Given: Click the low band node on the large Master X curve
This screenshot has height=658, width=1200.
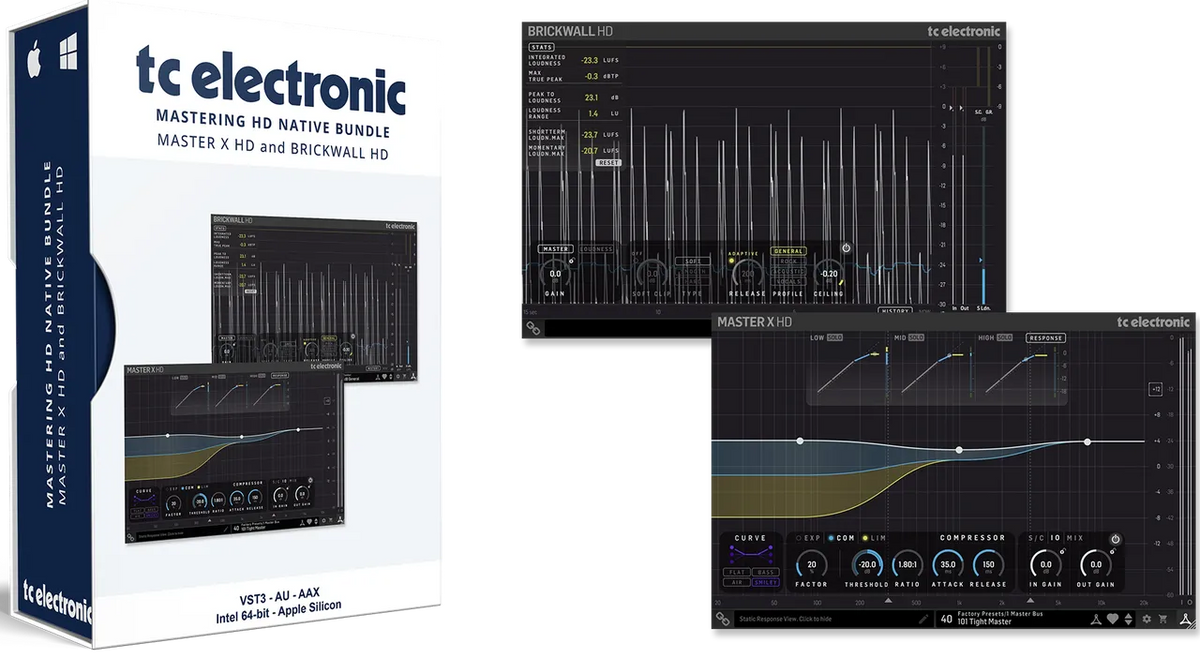Looking at the screenshot, I should click(799, 440).
